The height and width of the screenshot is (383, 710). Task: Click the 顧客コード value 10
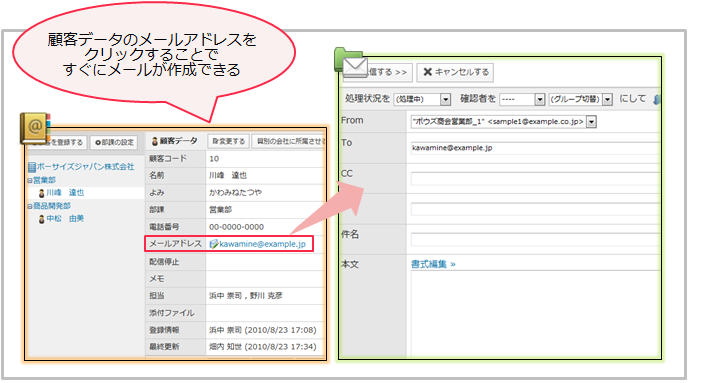pyautogui.click(x=214, y=159)
